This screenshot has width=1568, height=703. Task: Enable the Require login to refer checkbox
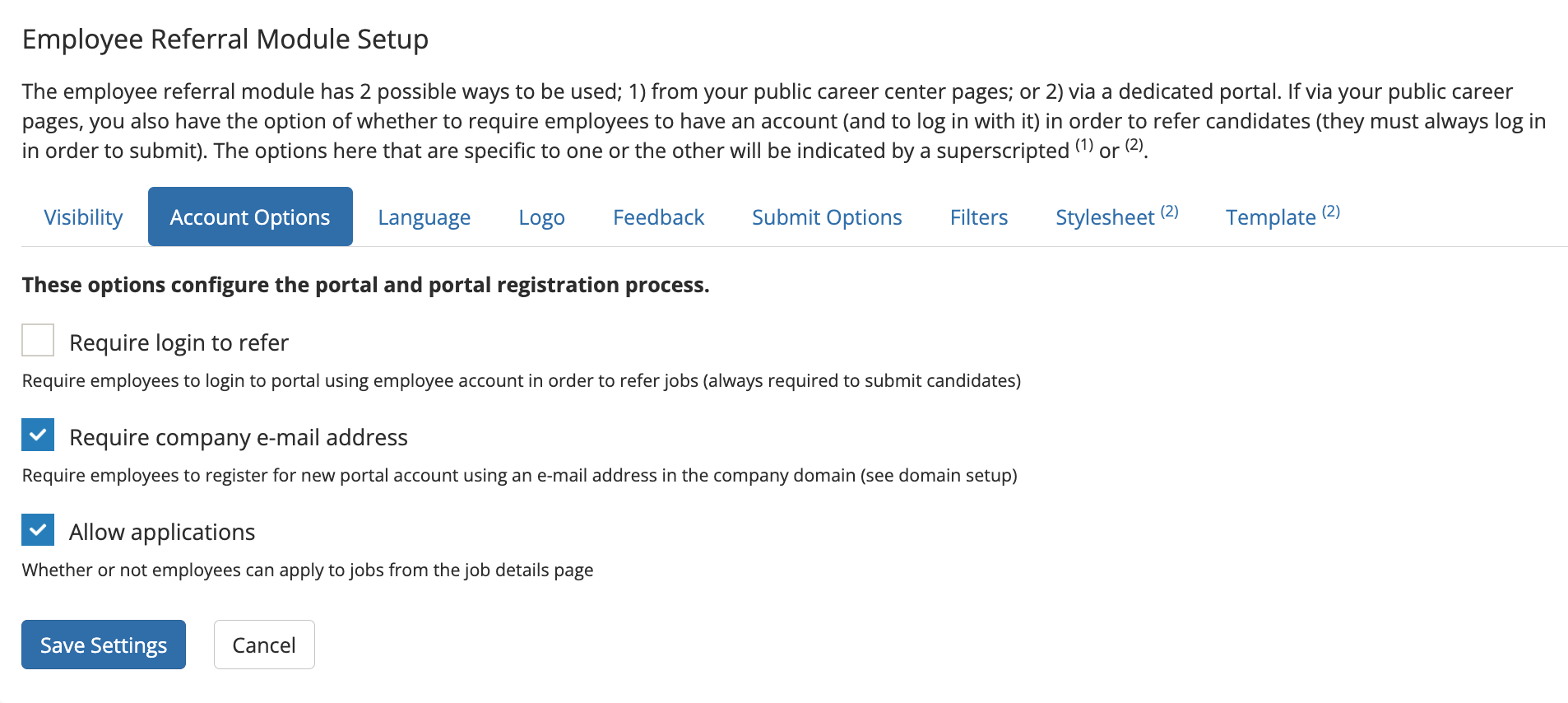pos(38,341)
